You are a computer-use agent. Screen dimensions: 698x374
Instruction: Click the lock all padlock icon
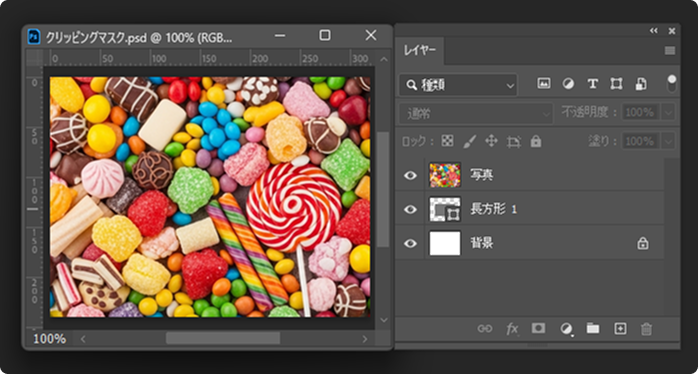[x=536, y=142]
